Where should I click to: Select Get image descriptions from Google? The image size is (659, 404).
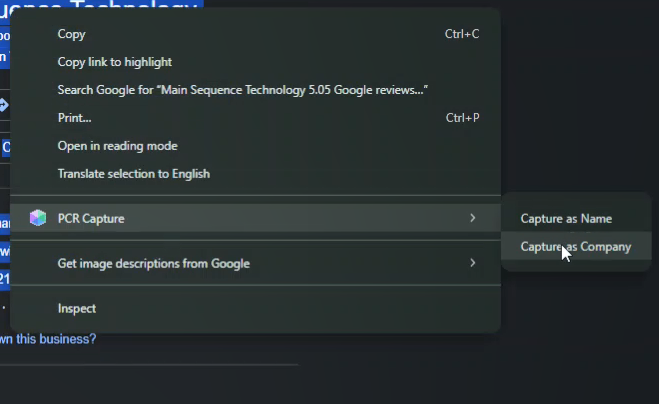(x=255, y=263)
